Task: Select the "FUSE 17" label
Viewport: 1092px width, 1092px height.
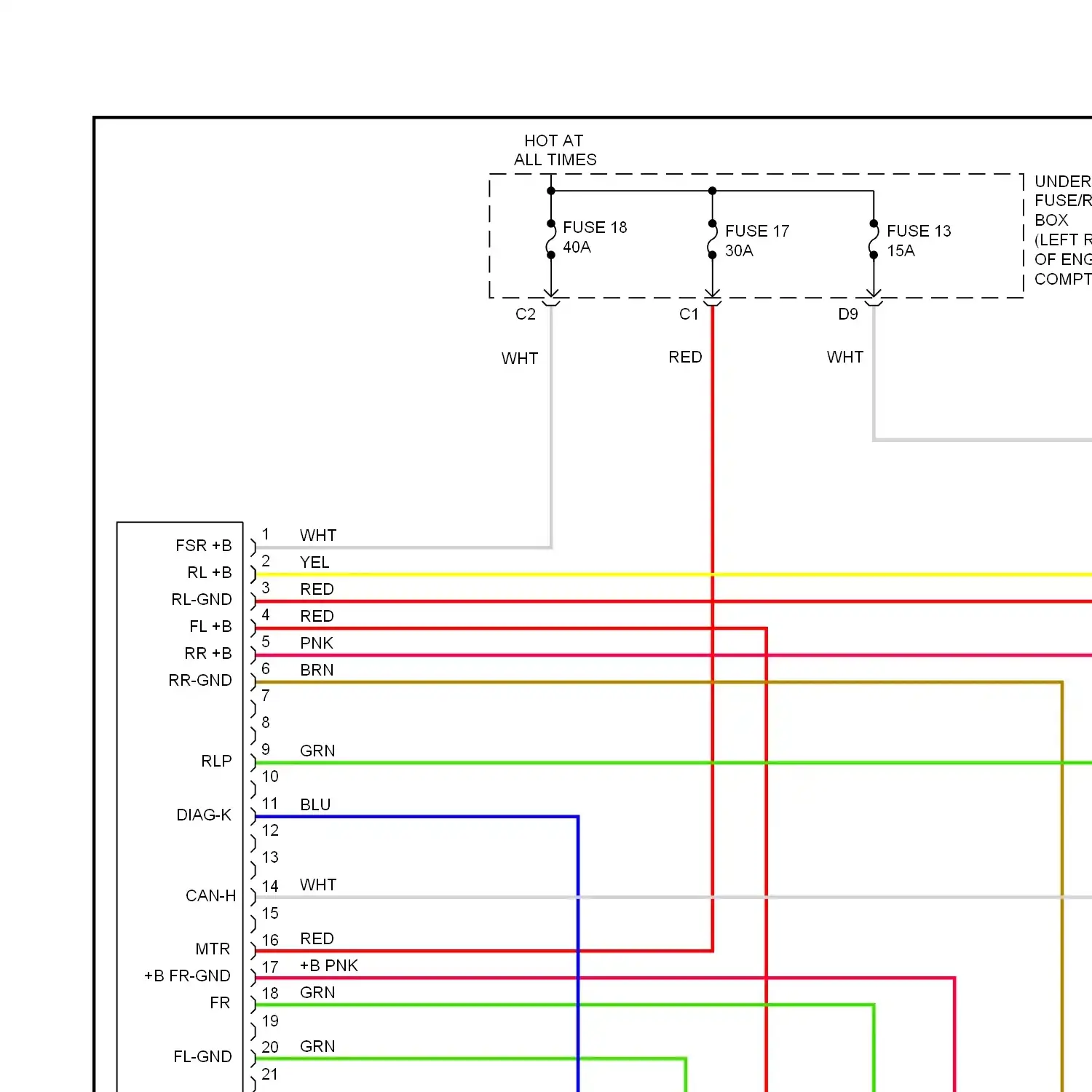Action: click(757, 231)
